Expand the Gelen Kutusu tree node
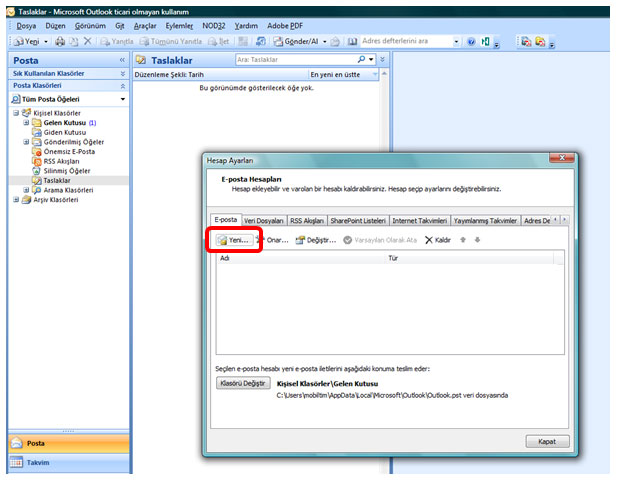 pyautogui.click(x=26, y=123)
